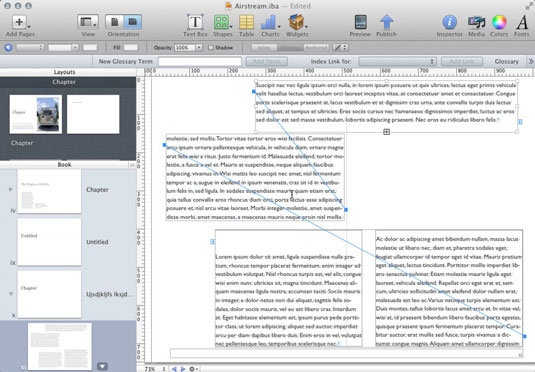Switch to portrait orientation
Screen dimensions: 535x372
[x=114, y=22]
